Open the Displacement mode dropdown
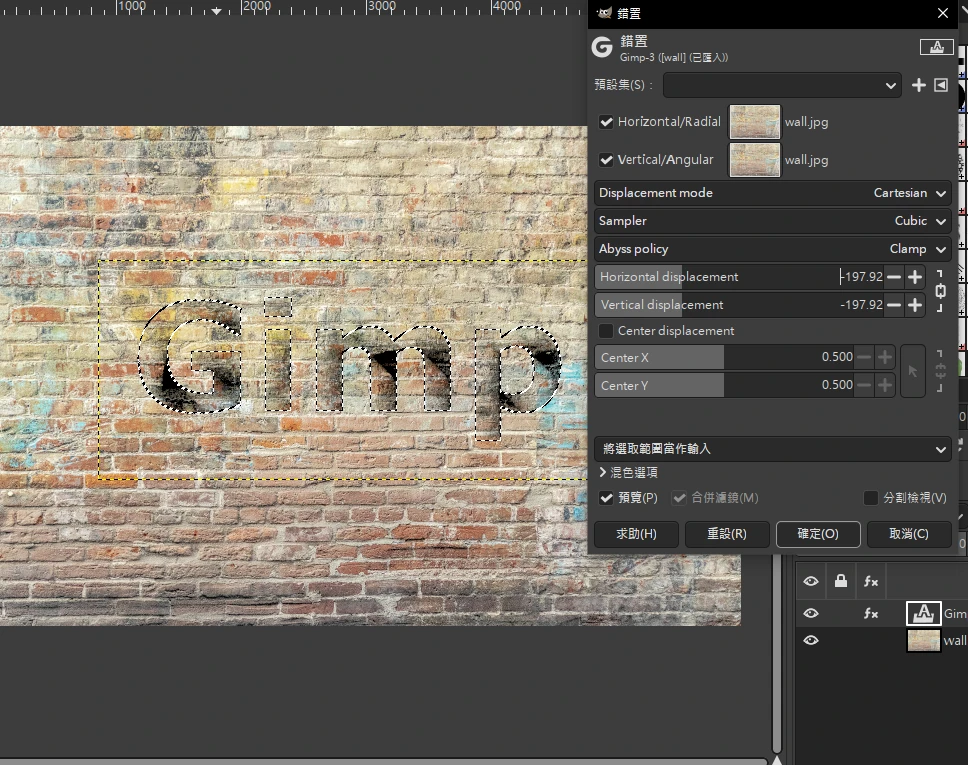The height and width of the screenshot is (765, 968). coord(772,193)
